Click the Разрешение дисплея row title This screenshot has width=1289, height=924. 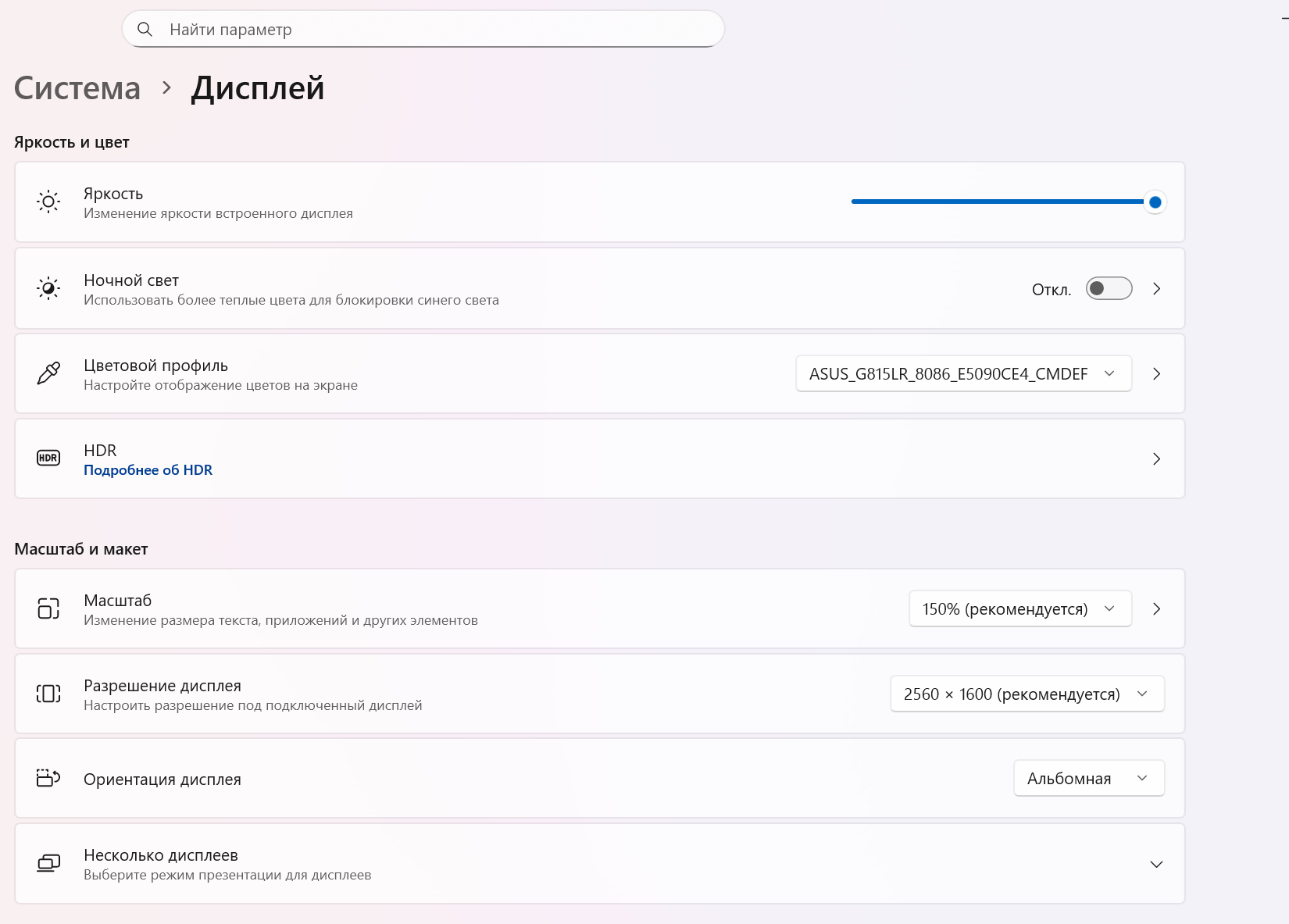pos(162,686)
